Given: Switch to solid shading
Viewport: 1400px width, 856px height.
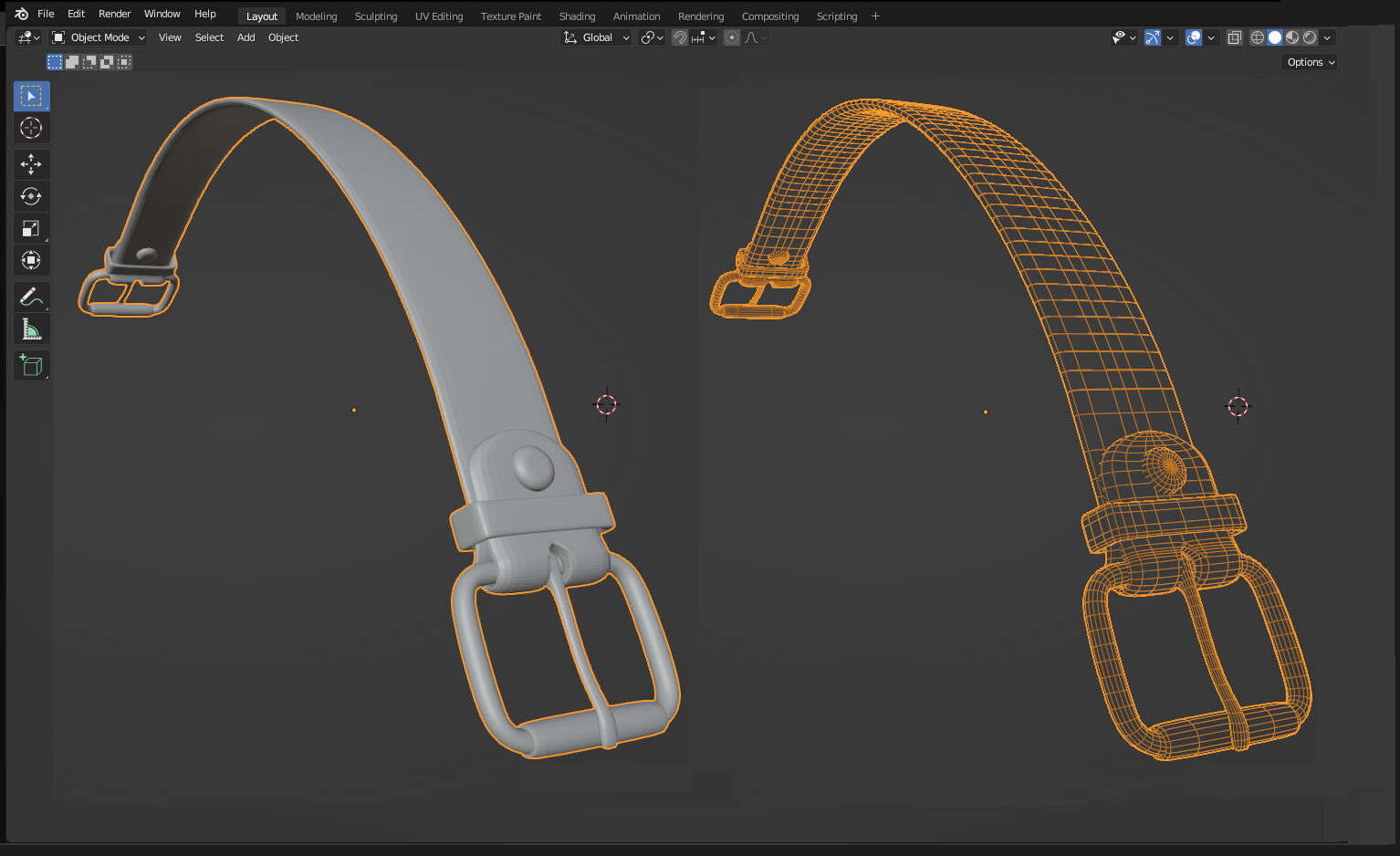Looking at the screenshot, I should (x=1275, y=37).
